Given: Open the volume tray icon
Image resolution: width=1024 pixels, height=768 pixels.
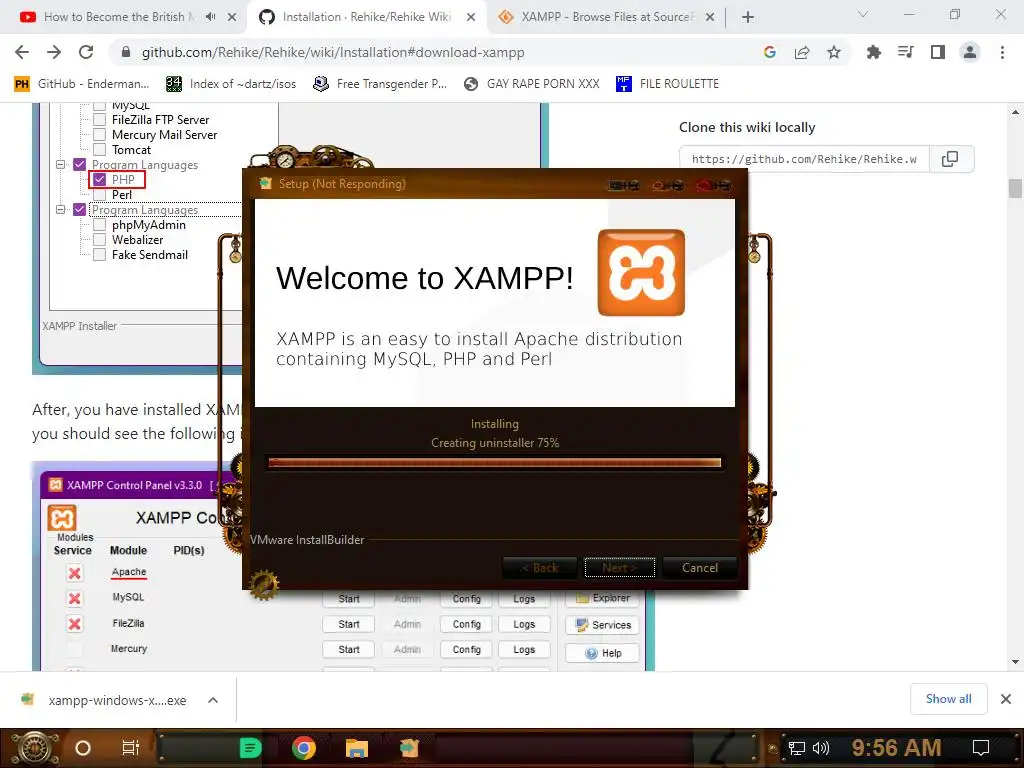Looking at the screenshot, I should point(821,748).
